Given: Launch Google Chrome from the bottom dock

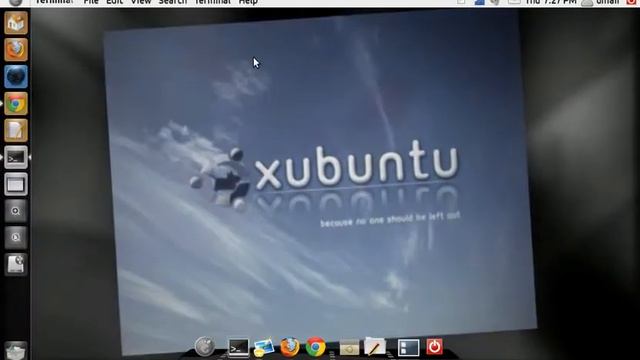Looking at the screenshot, I should pyautogui.click(x=316, y=347).
